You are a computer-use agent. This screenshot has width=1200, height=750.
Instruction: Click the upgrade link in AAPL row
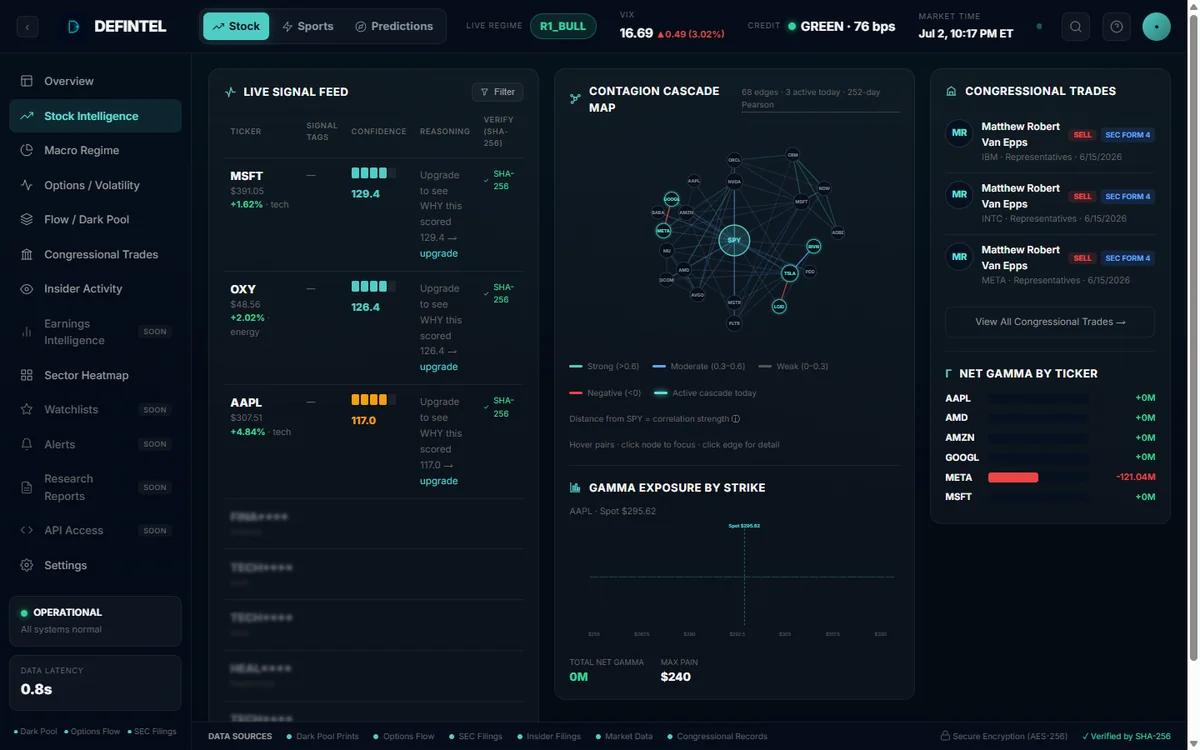click(x=439, y=481)
